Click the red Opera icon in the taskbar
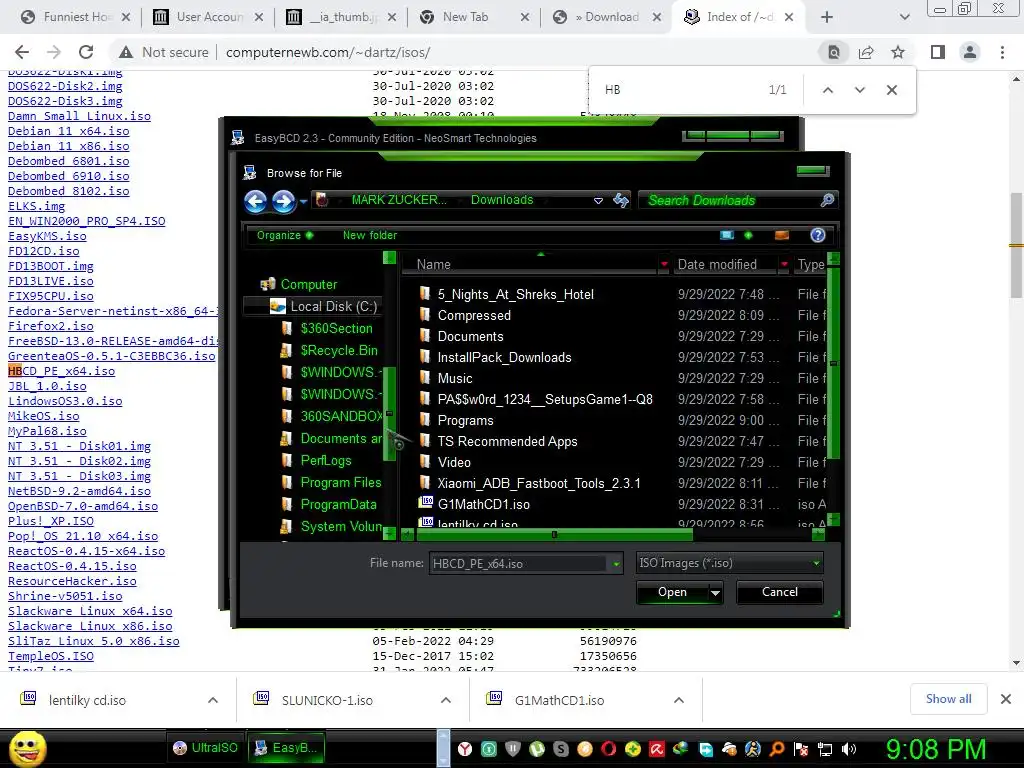The width and height of the screenshot is (1024, 768). (x=609, y=749)
